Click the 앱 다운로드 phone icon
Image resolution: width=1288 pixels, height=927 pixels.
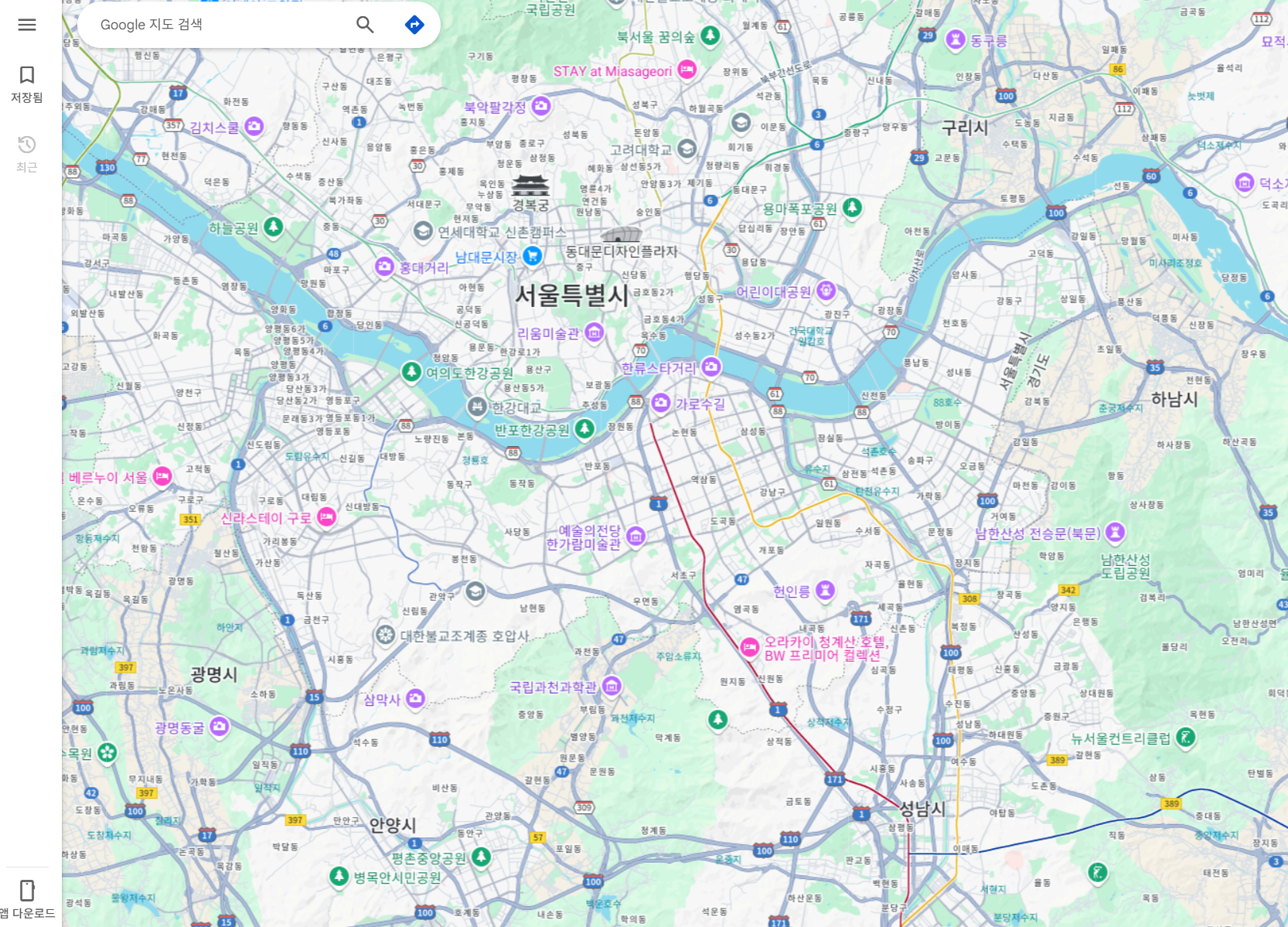[27, 891]
